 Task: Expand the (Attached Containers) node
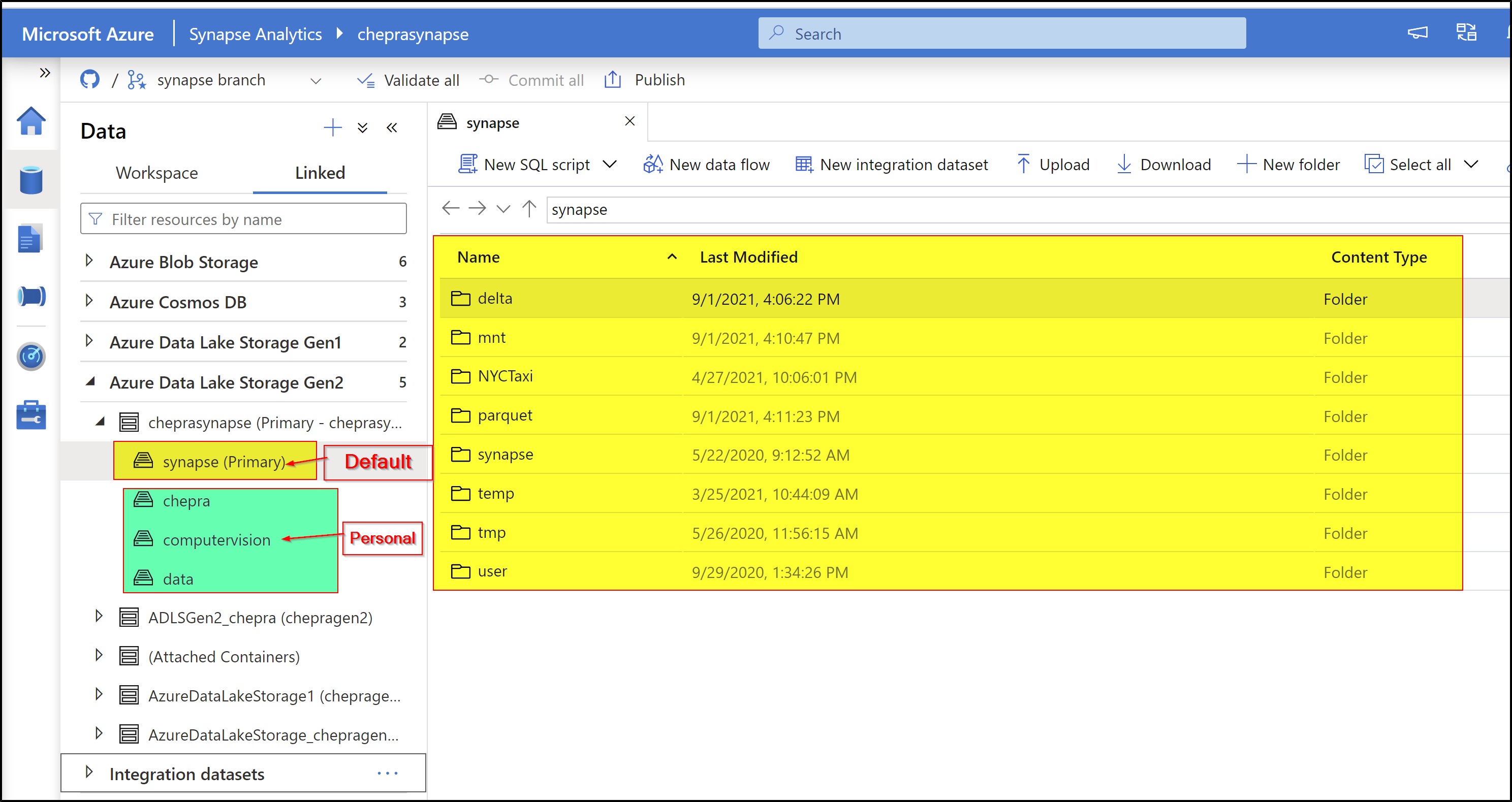[x=99, y=655]
